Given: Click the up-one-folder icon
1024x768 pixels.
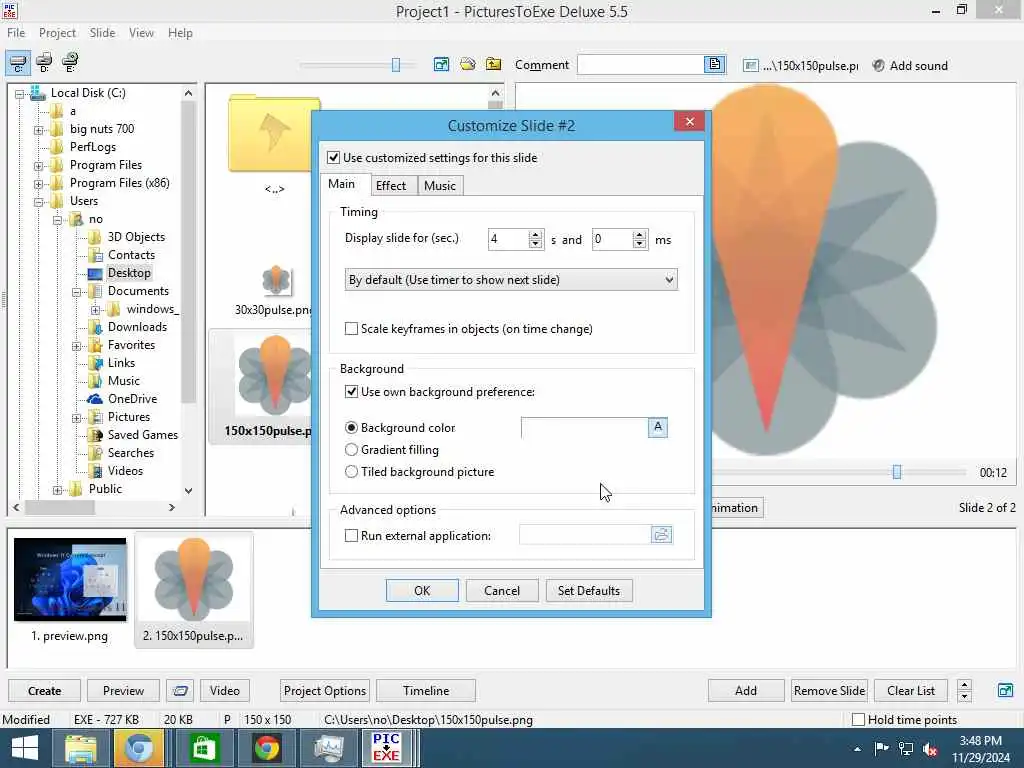Looking at the screenshot, I should [x=494, y=64].
